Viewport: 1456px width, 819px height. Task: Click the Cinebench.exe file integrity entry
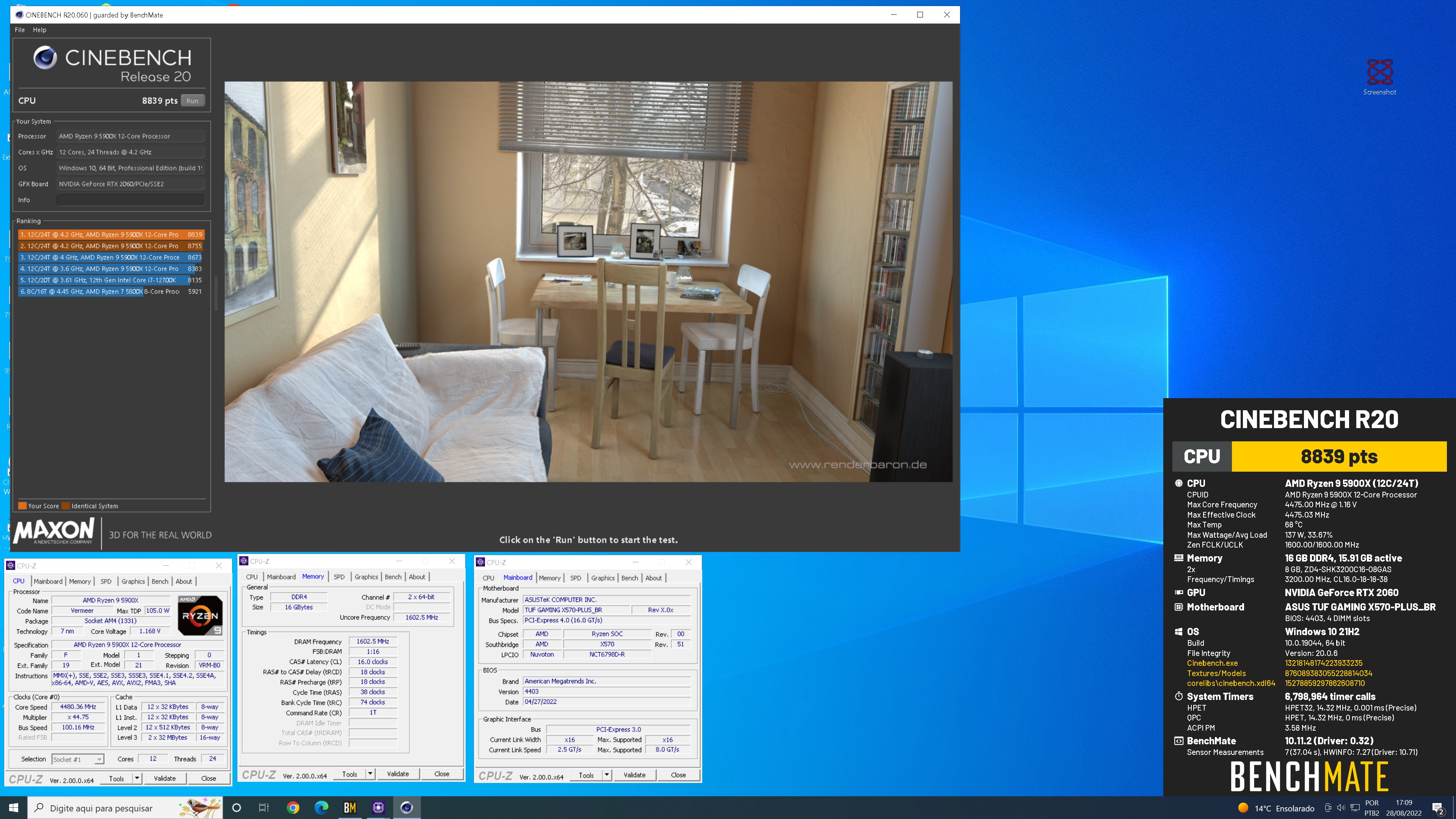pyautogui.click(x=1212, y=663)
